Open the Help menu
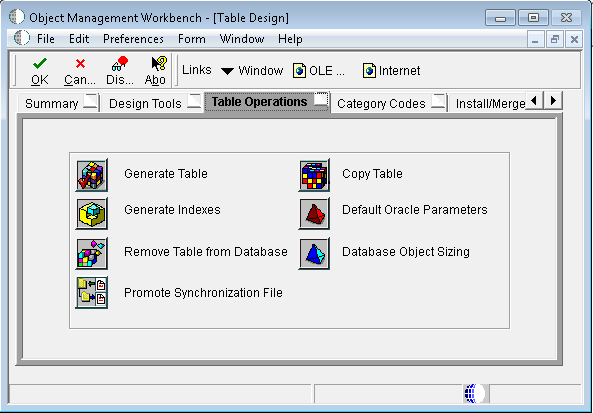 point(290,39)
